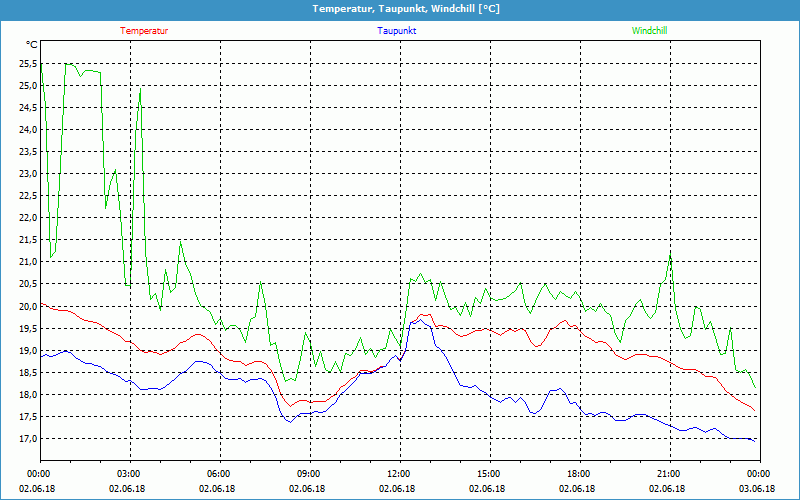Click the 18,5 y-axis value

click(x=28, y=372)
